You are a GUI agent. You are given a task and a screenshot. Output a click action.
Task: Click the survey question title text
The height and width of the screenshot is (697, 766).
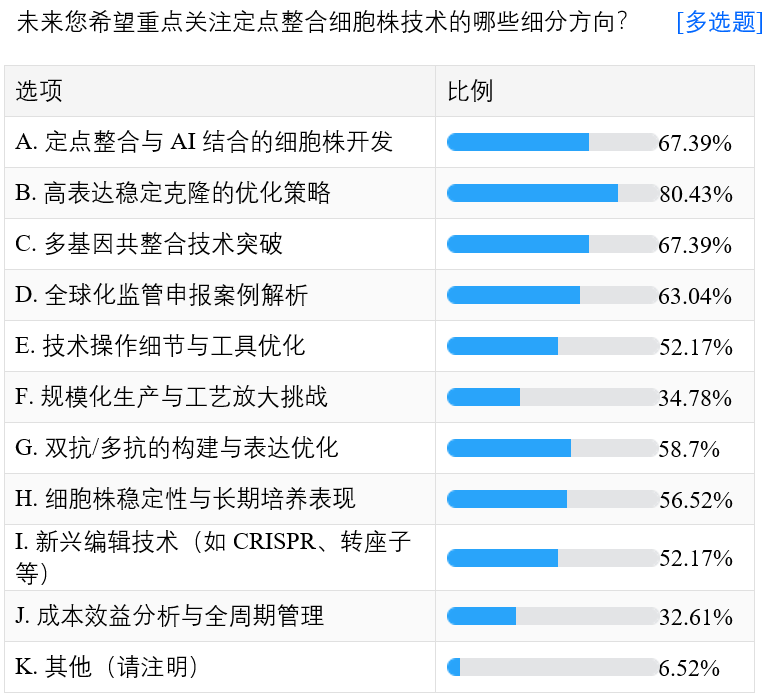pos(323,22)
